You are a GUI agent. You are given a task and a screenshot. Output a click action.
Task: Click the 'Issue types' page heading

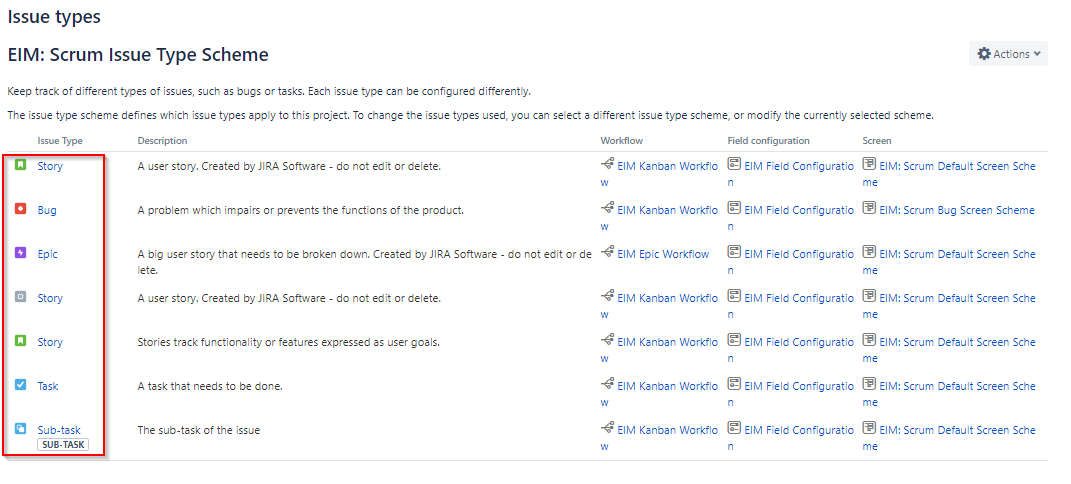(54, 17)
